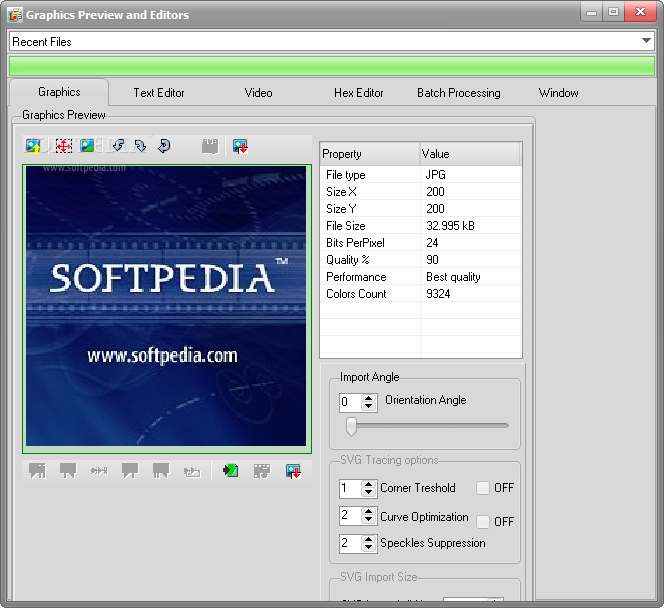Click the green progress bar
The image size is (664, 608).
[x=332, y=66]
